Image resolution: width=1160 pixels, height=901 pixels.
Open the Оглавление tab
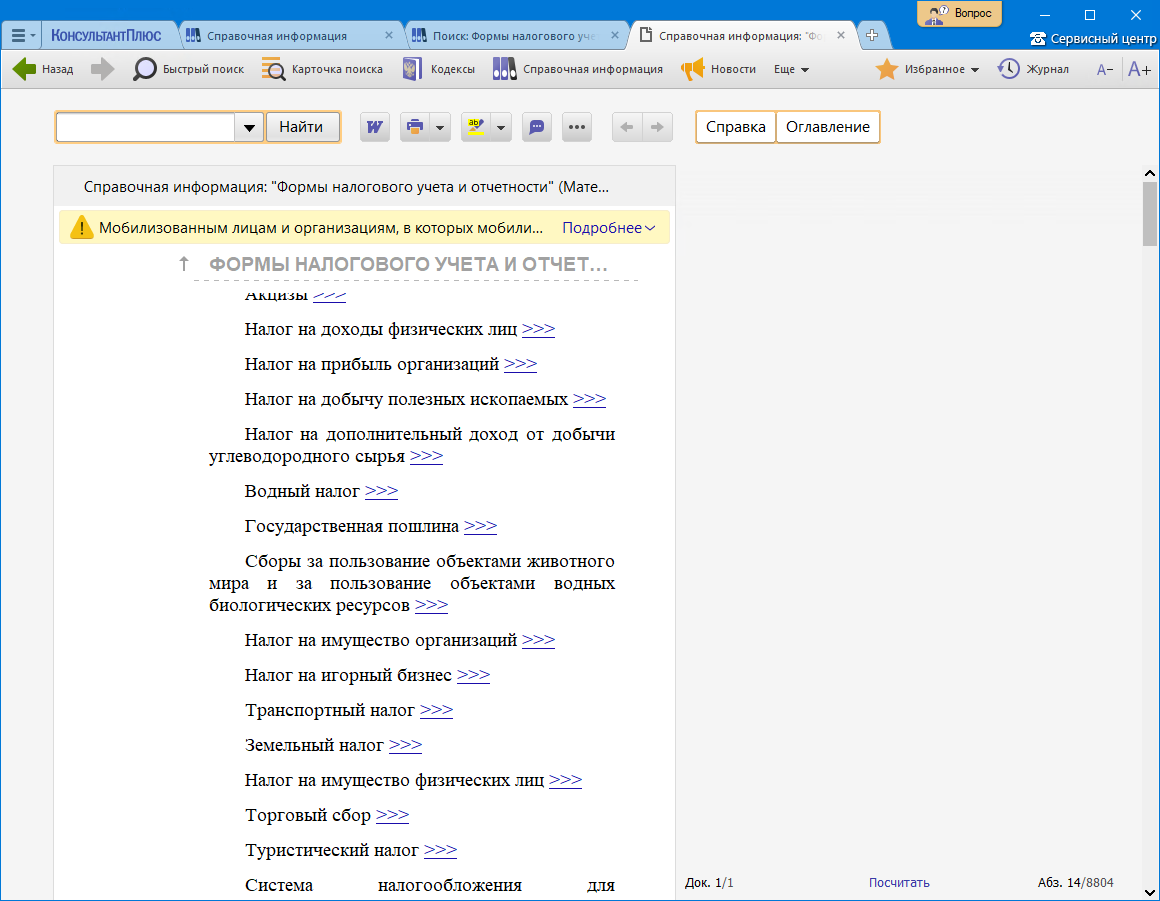(x=828, y=127)
